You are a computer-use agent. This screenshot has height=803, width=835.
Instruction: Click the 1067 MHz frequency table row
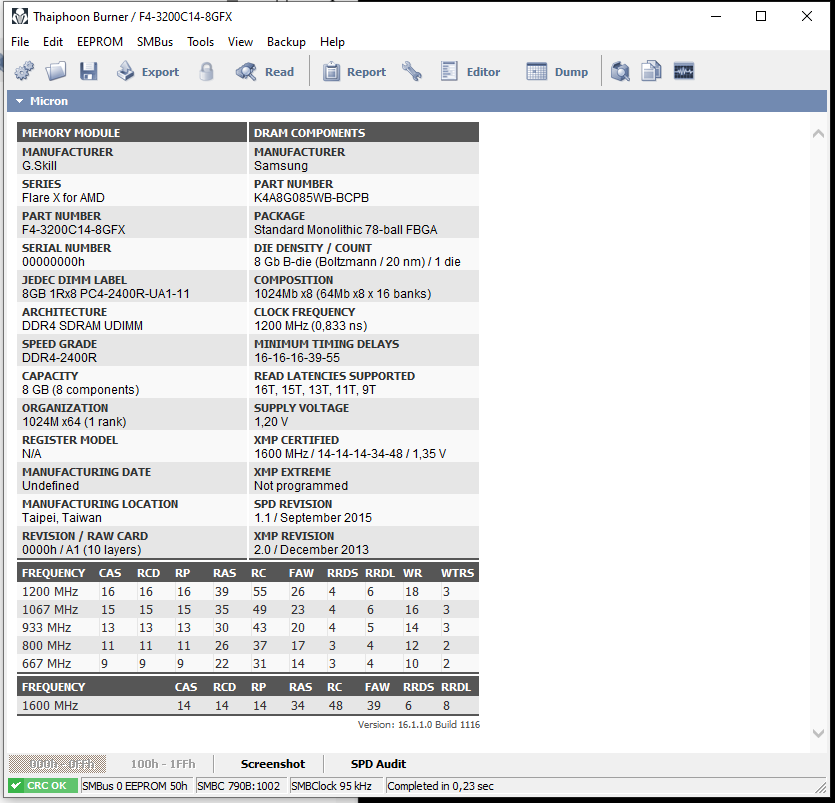point(248,610)
